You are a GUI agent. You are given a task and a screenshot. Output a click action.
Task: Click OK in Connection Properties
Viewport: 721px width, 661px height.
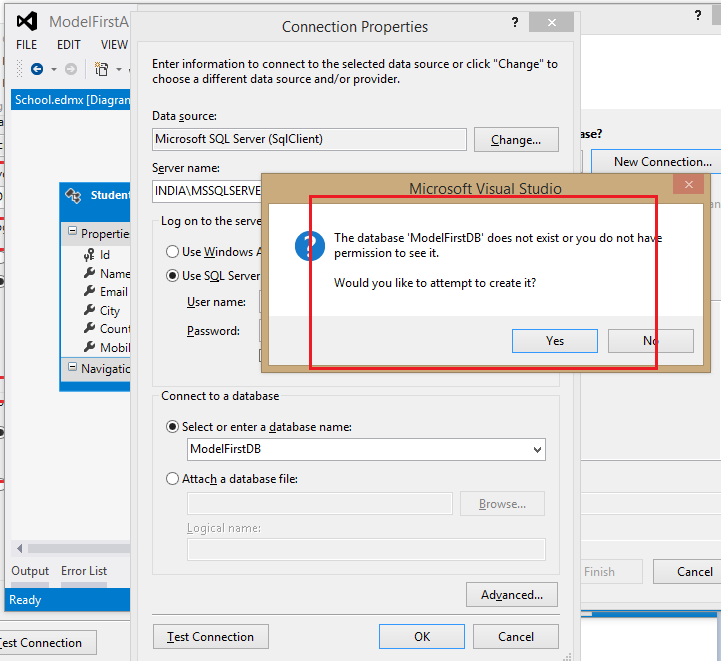coord(422,637)
